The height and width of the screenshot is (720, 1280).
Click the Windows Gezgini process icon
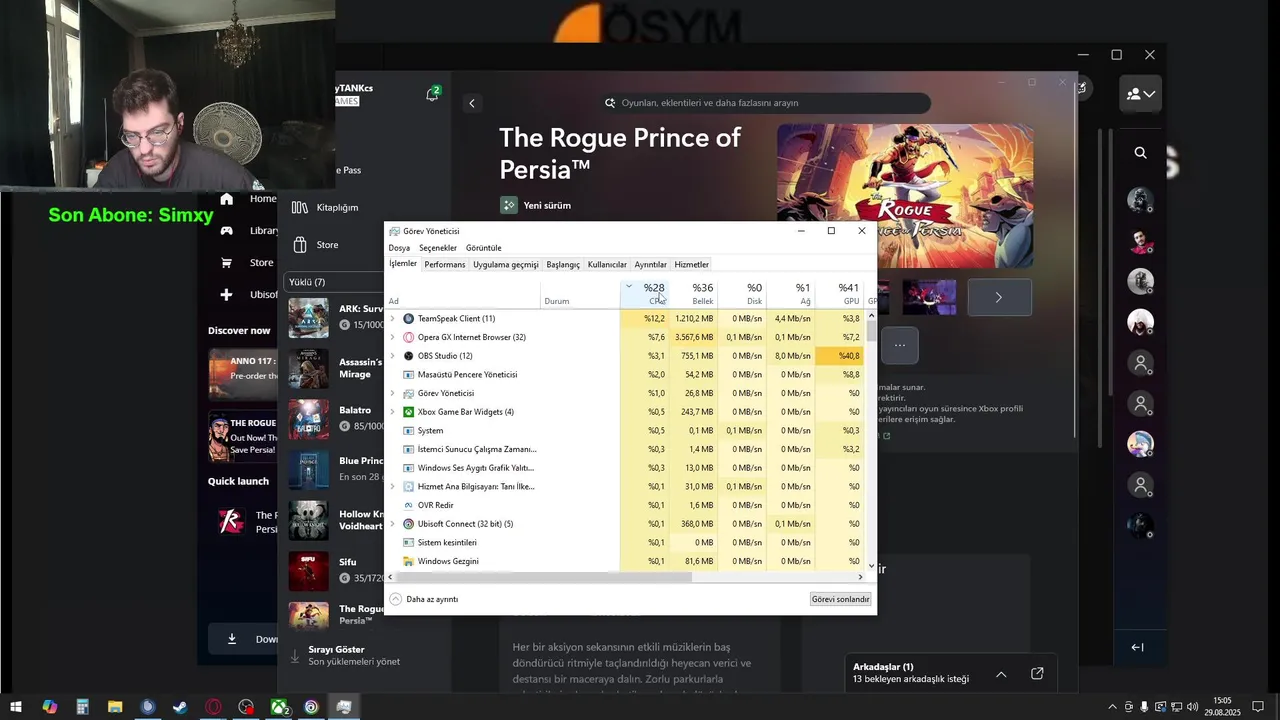[408, 561]
